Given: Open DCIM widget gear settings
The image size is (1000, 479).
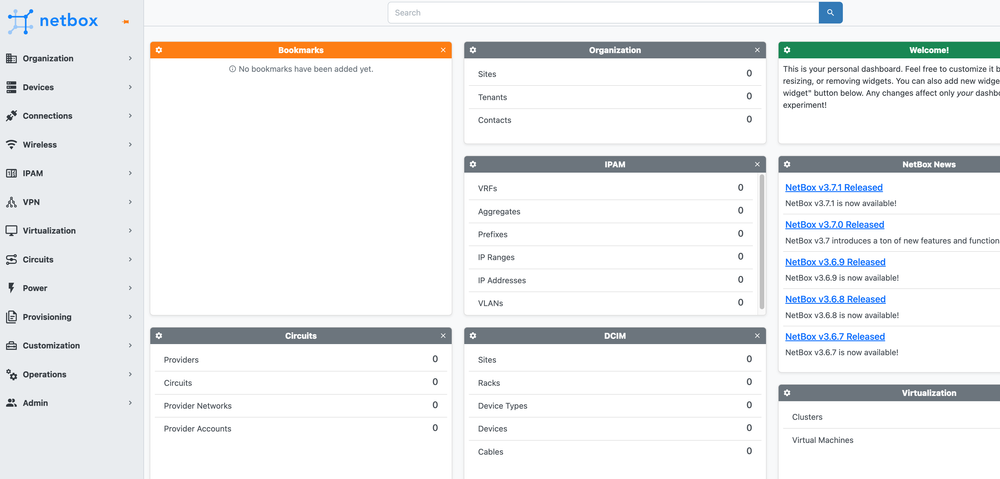Looking at the screenshot, I should [473, 336].
